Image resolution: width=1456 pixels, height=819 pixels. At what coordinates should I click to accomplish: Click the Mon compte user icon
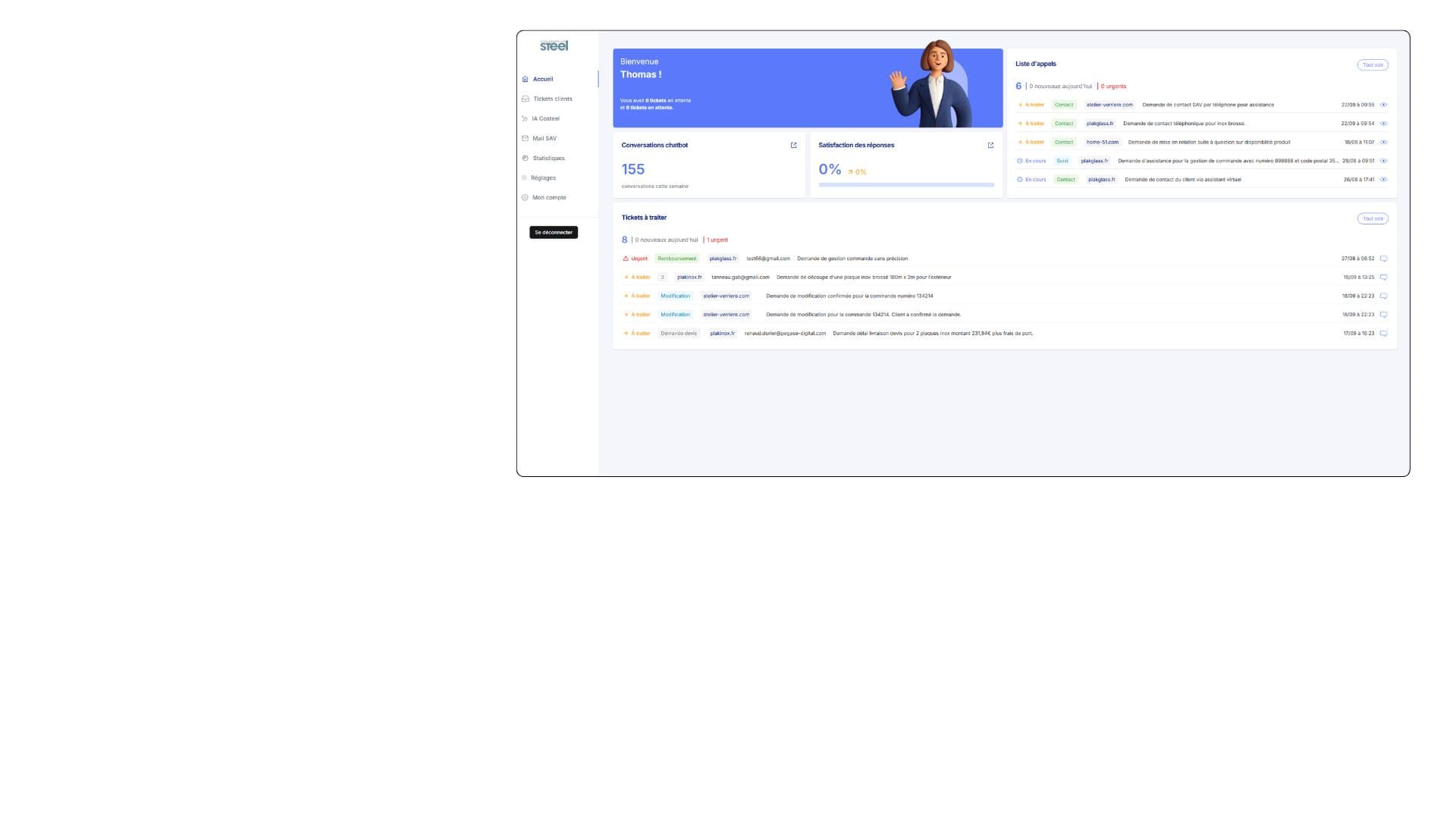point(525,197)
